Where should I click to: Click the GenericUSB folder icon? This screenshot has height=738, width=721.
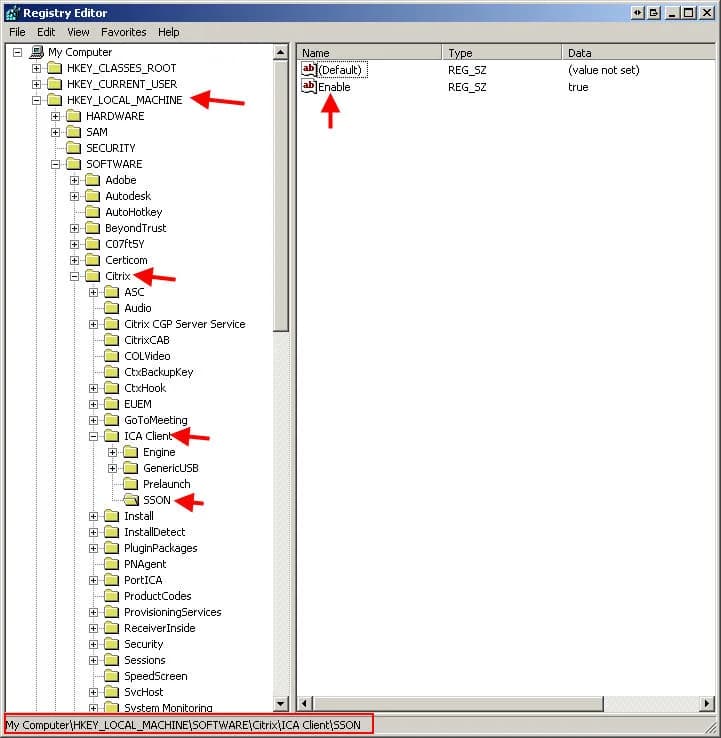130,468
